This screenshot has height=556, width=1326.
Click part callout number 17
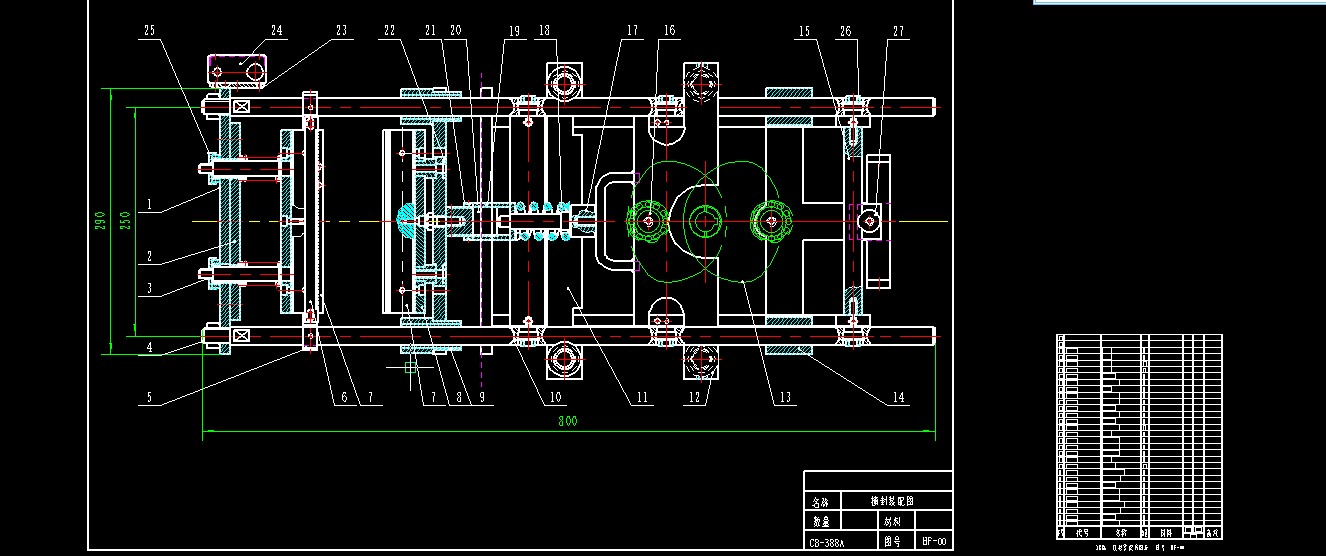632,31
